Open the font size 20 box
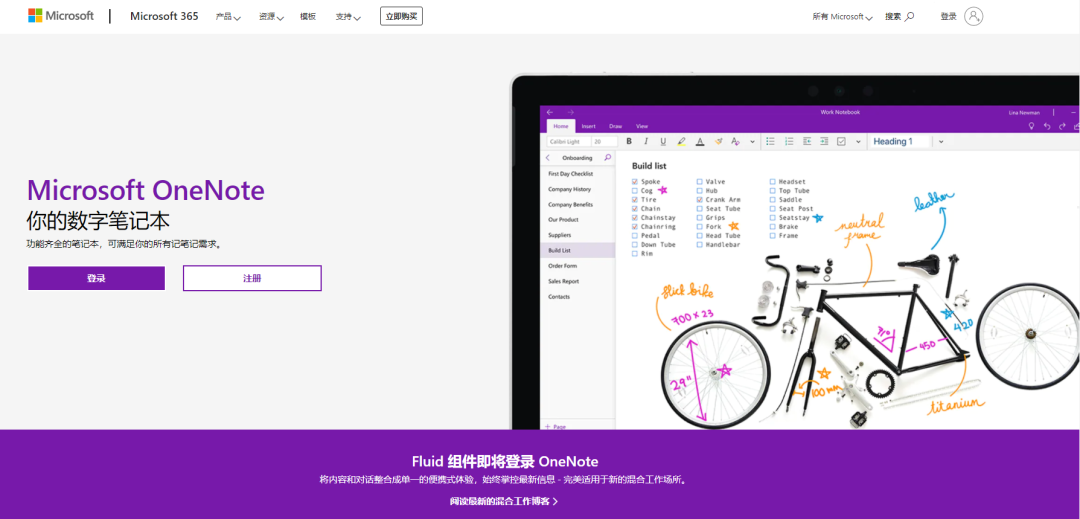The height and width of the screenshot is (519, 1080). click(x=605, y=141)
